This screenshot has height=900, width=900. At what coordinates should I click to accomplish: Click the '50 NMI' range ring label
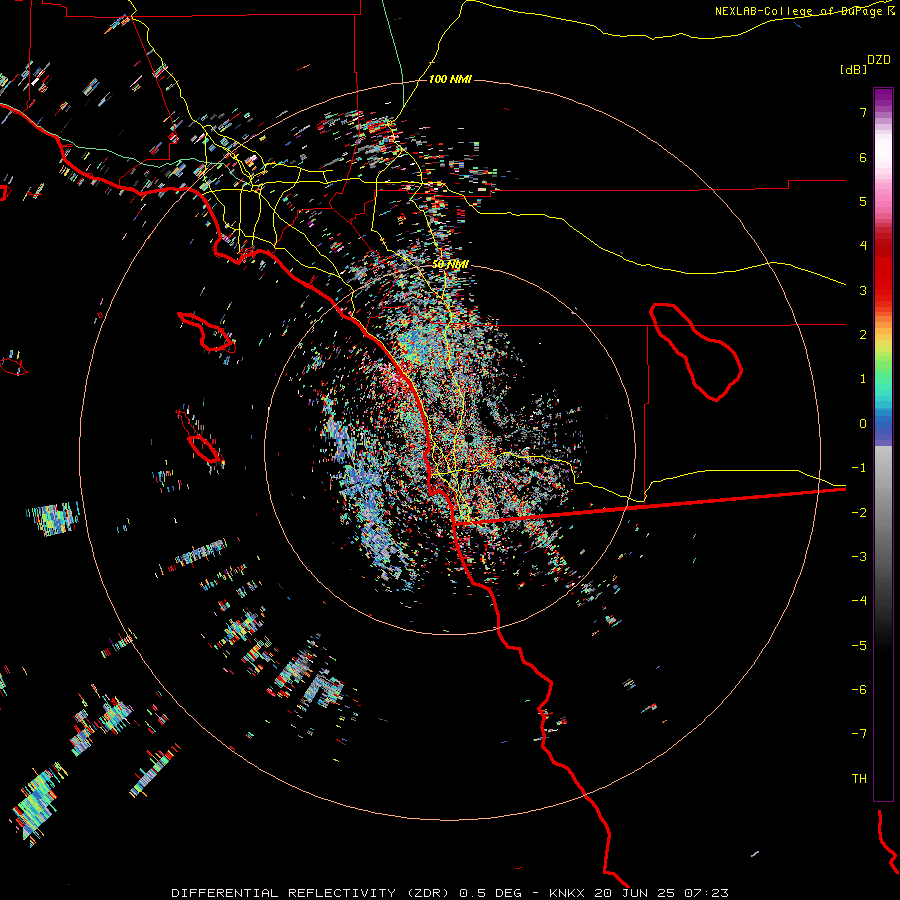[x=451, y=265]
